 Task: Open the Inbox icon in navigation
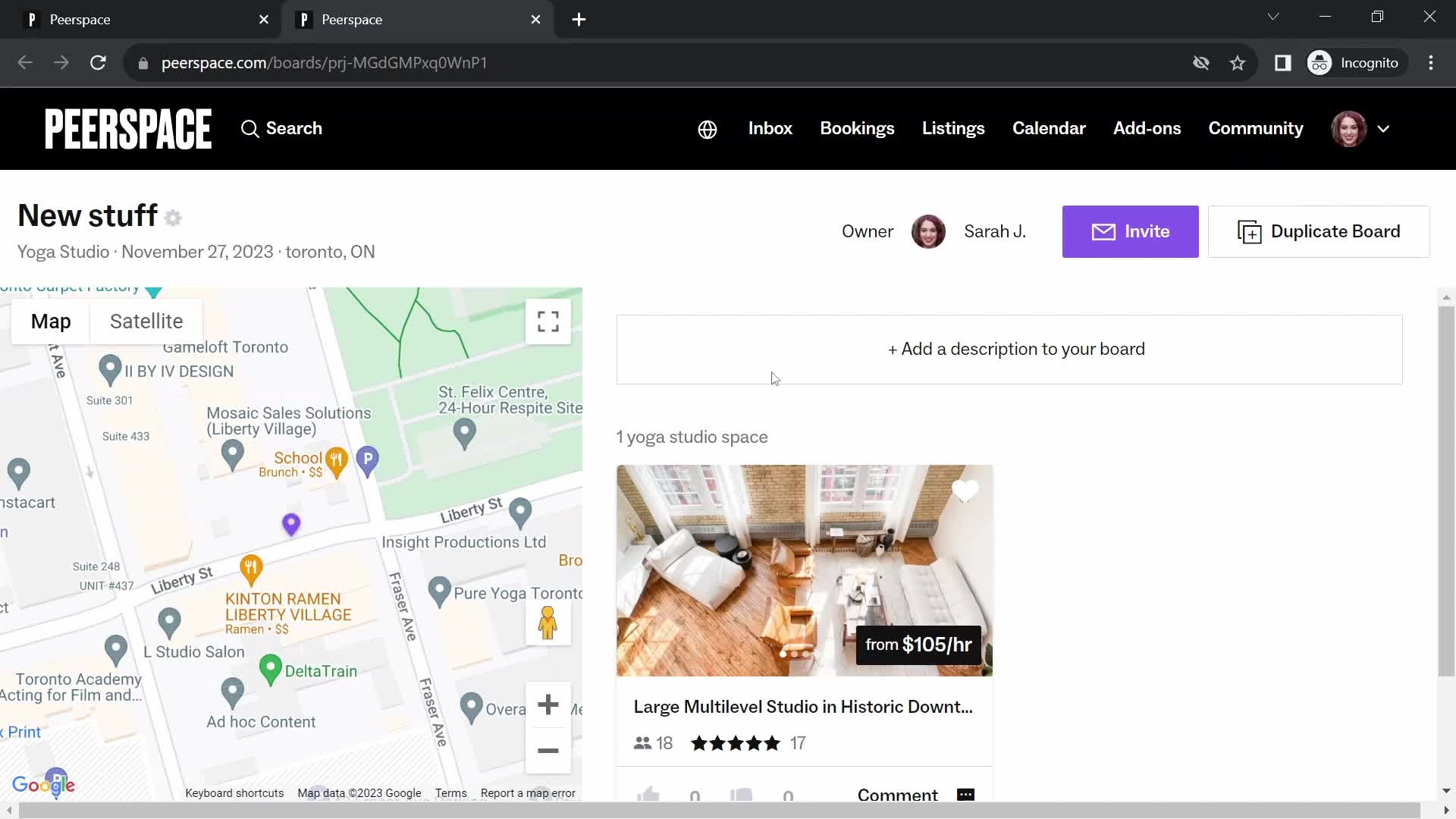point(769,128)
